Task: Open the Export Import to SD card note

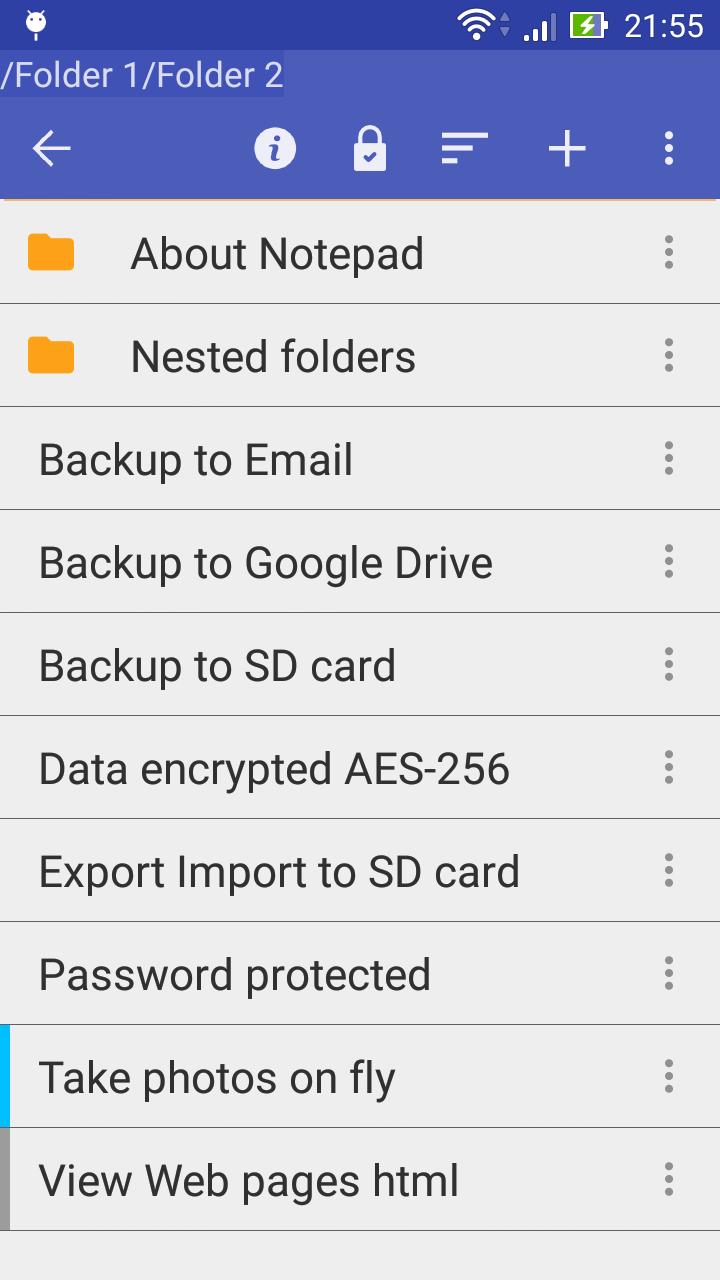Action: [360, 871]
